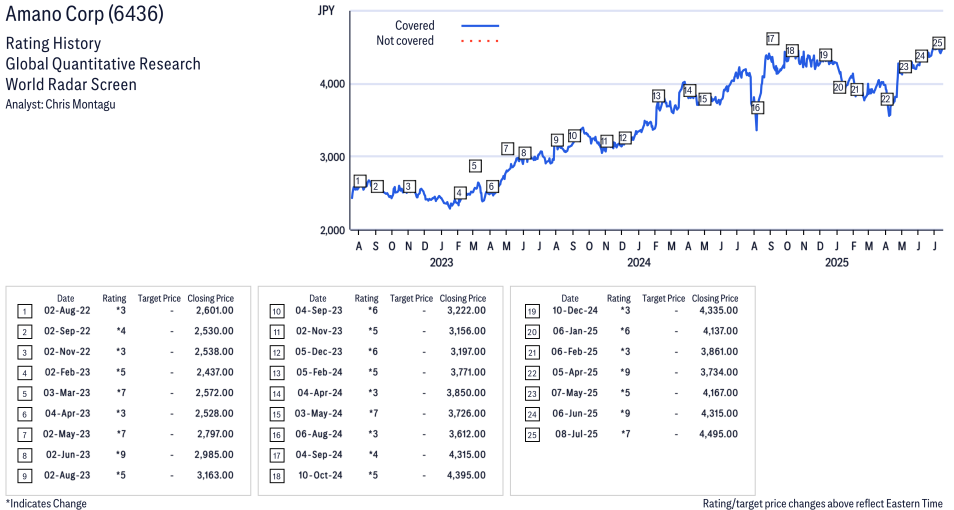The height and width of the screenshot is (510, 954).
Task: Click closing price 4,137.00
Action: [719, 331]
